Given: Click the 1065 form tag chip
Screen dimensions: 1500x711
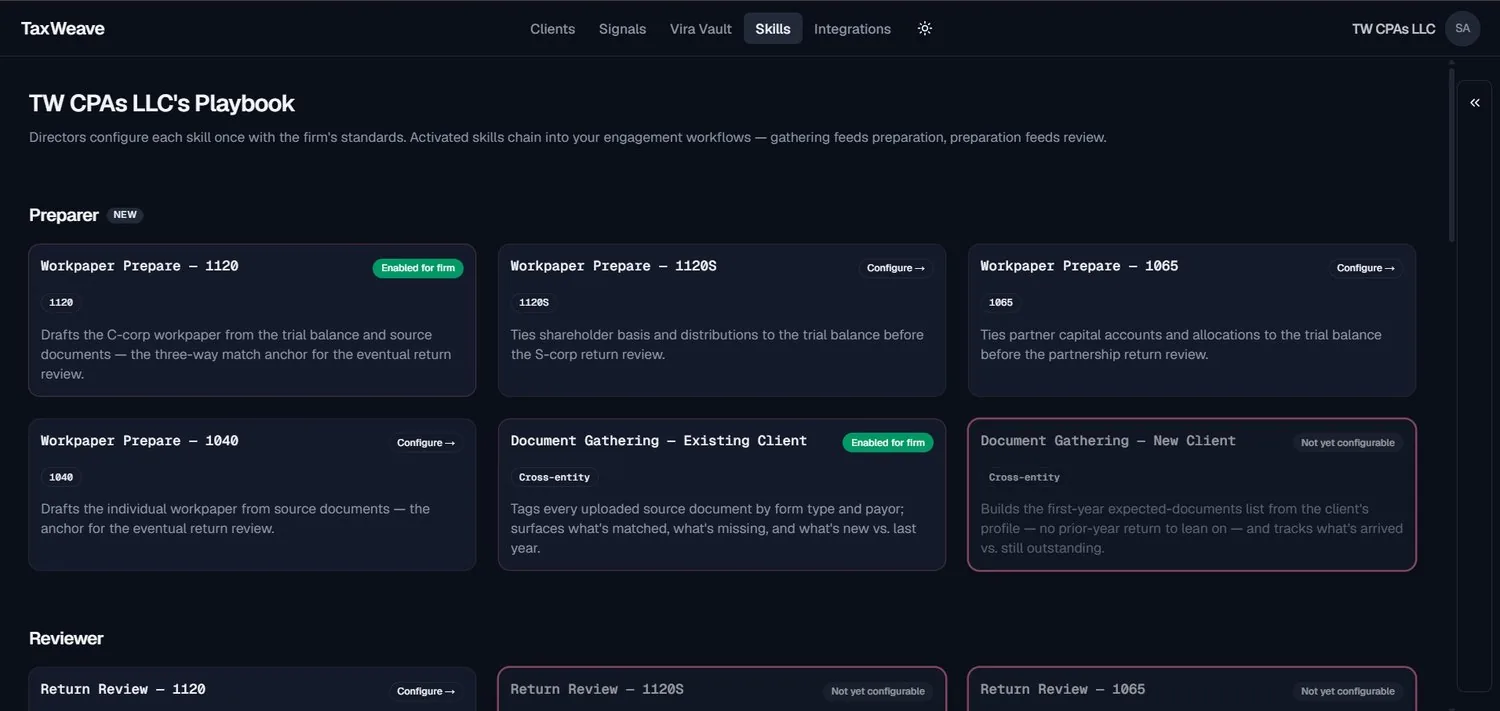Looking at the screenshot, I should 1001,302.
